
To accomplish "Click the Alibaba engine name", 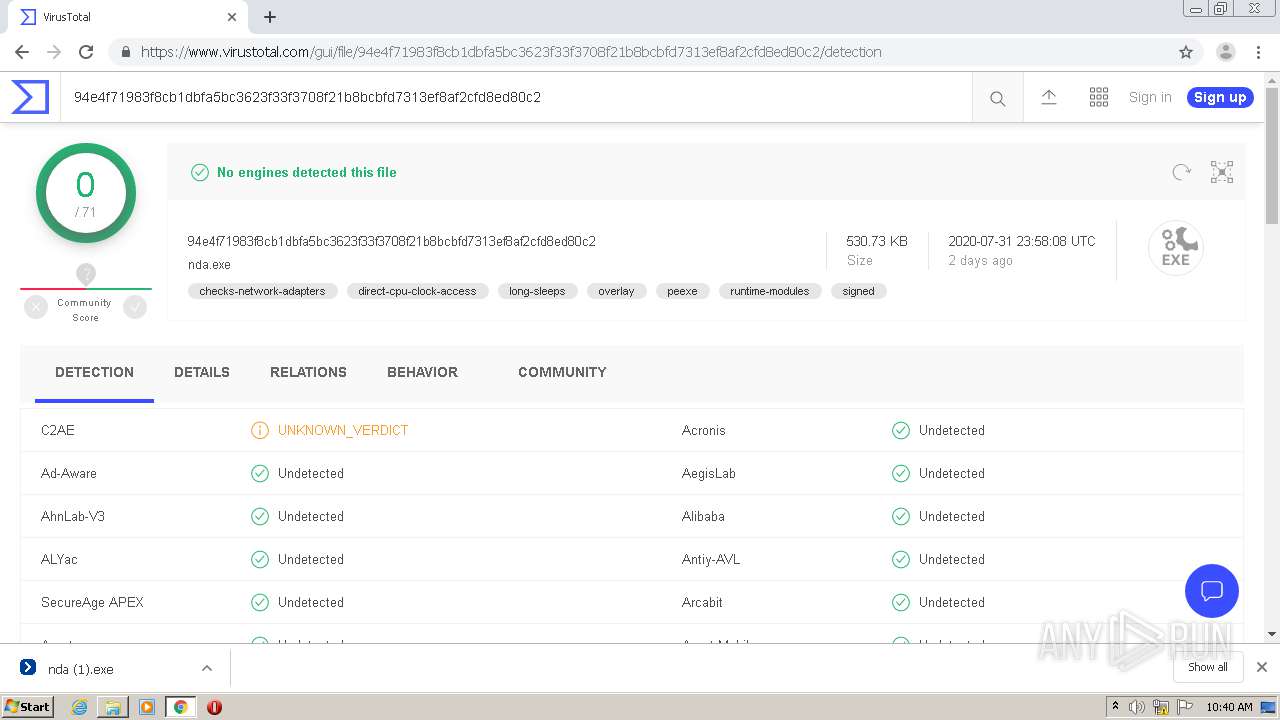I will (x=703, y=516).
